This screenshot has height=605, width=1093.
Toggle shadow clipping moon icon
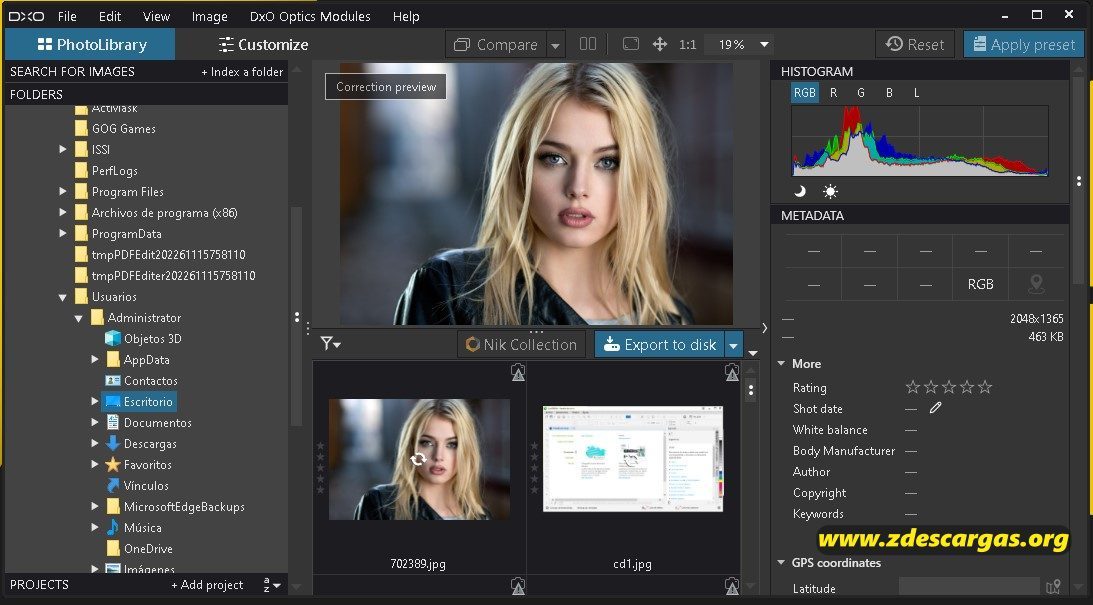tap(800, 191)
